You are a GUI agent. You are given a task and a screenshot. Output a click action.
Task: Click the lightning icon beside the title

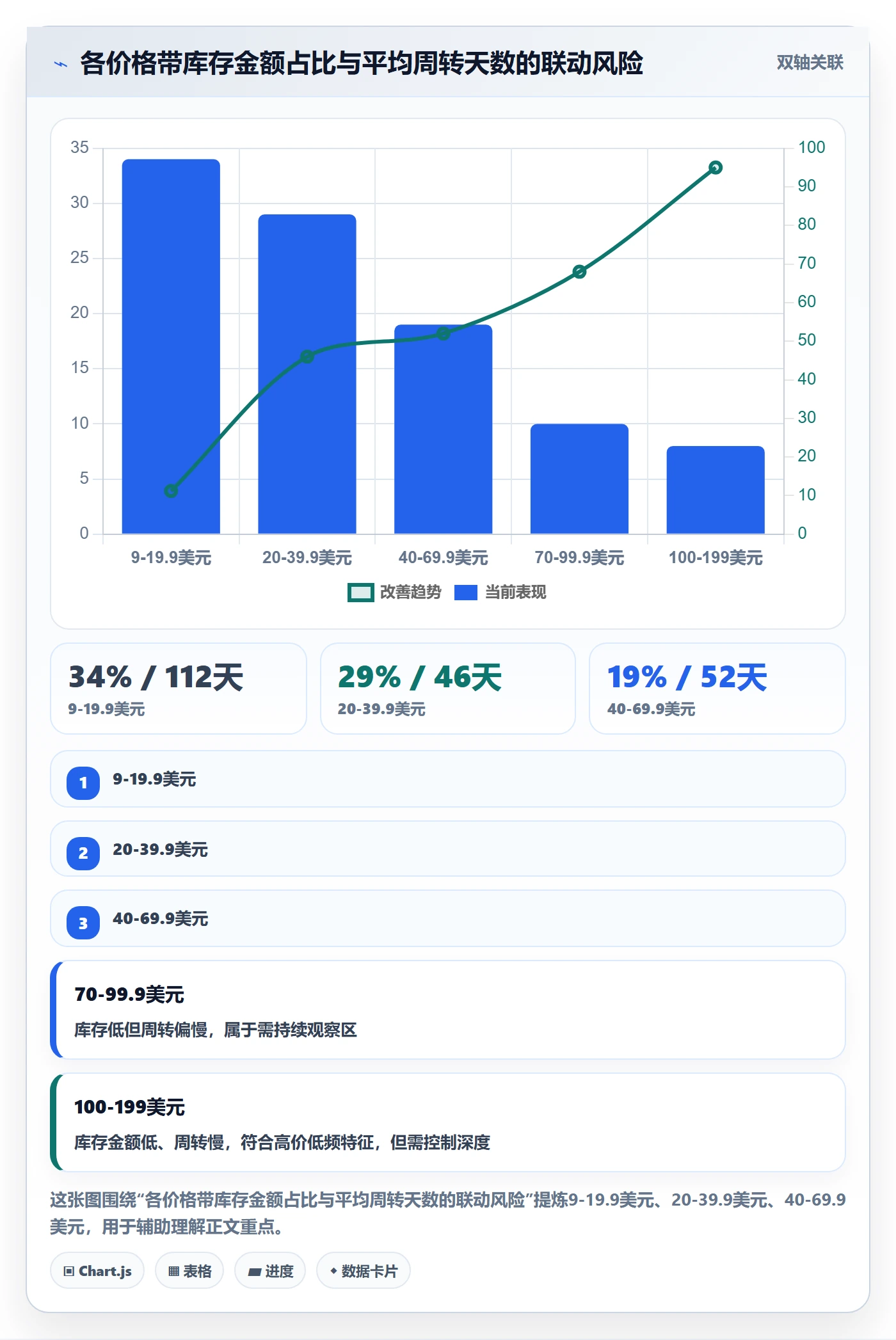61,64
